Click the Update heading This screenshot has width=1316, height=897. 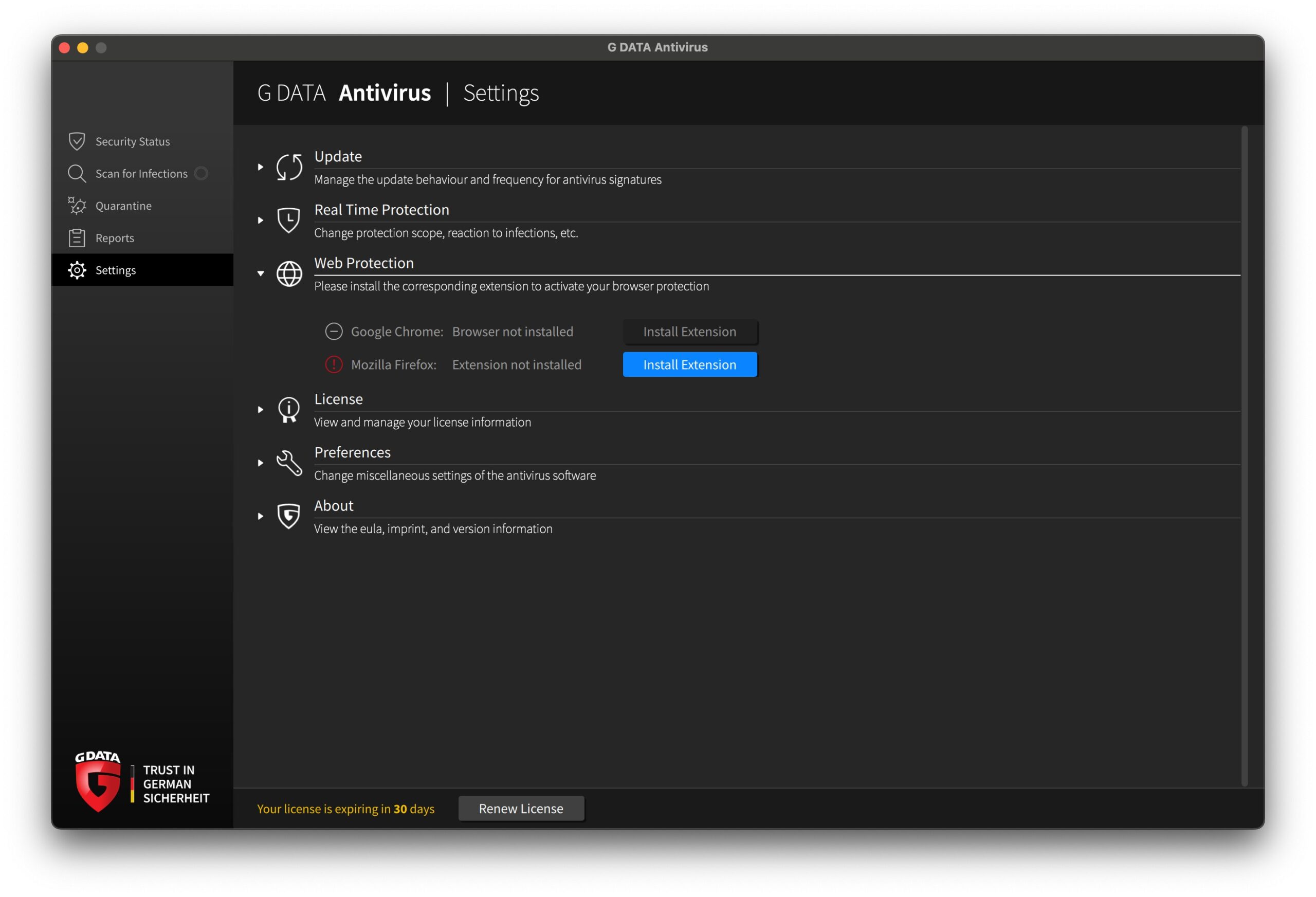(x=338, y=156)
